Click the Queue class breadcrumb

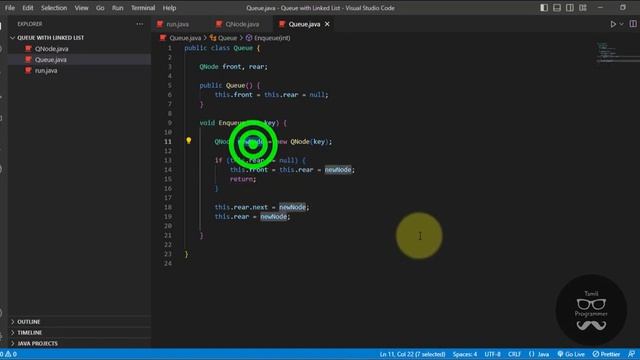[227, 38]
